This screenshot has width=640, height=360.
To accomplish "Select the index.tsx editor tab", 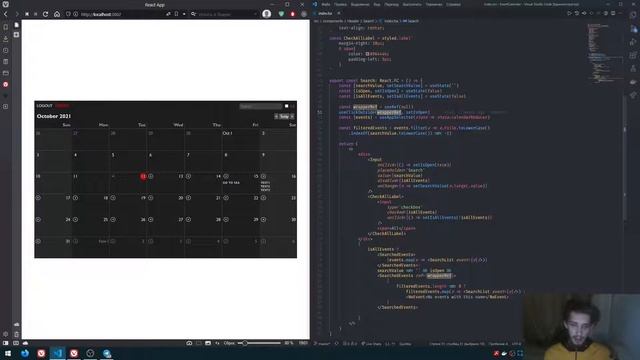I will (x=325, y=13).
